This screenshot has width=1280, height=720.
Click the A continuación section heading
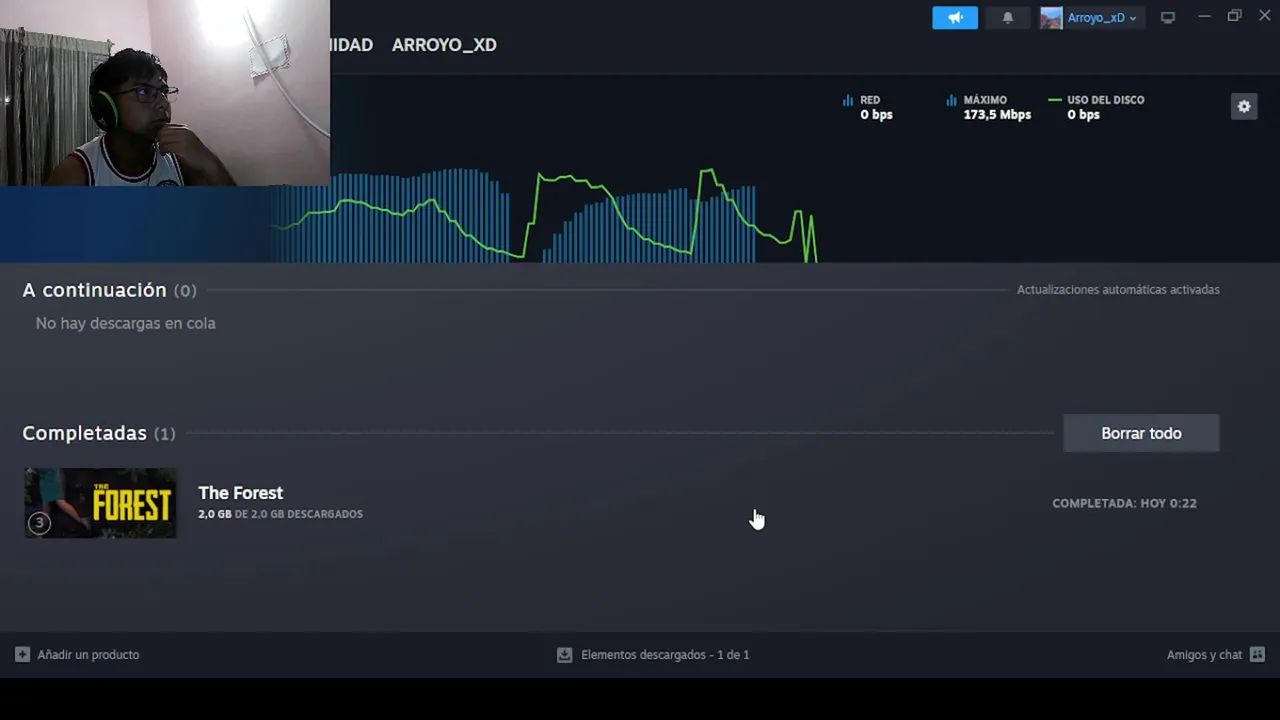[x=109, y=290]
